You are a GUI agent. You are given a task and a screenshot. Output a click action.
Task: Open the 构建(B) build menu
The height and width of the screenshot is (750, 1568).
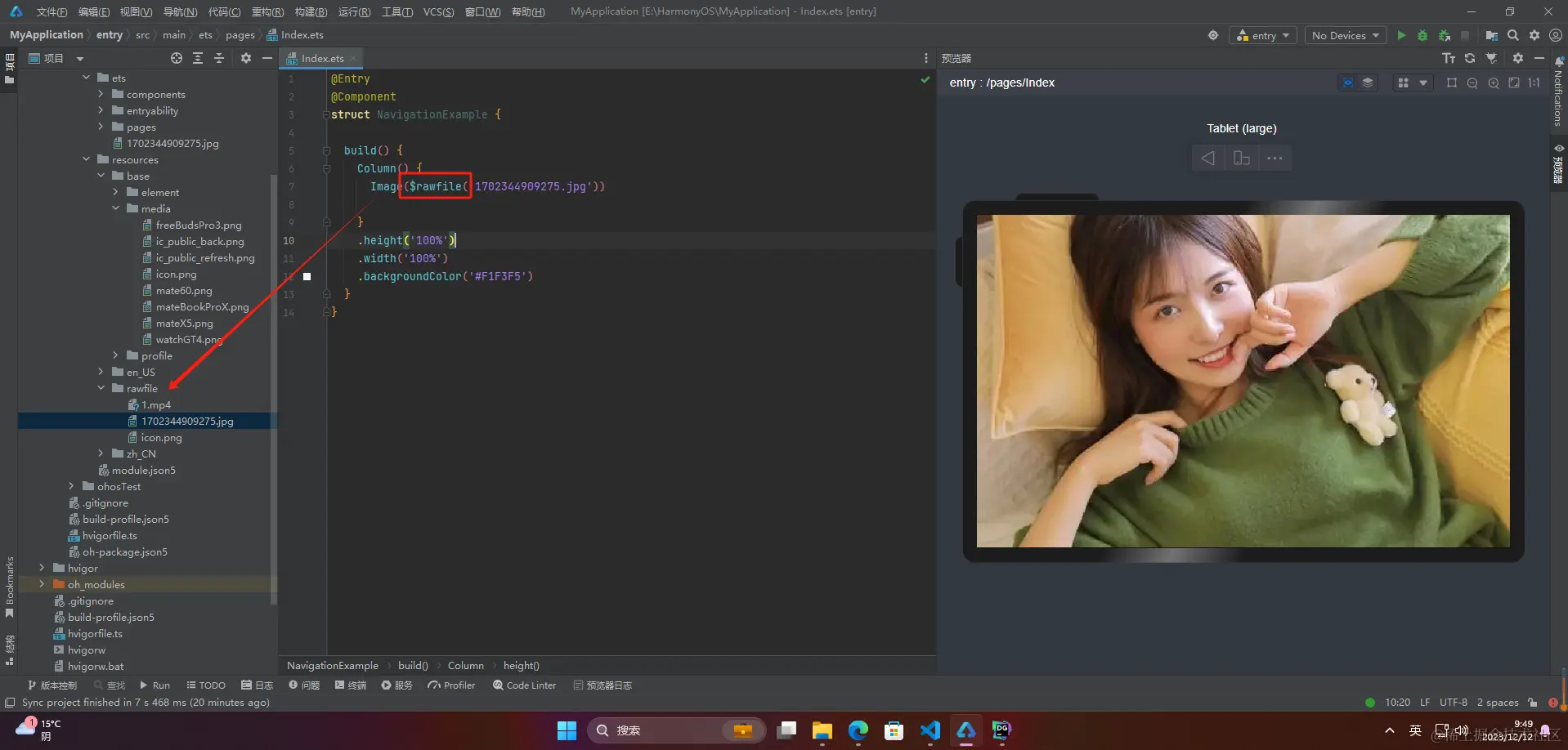pos(311,11)
